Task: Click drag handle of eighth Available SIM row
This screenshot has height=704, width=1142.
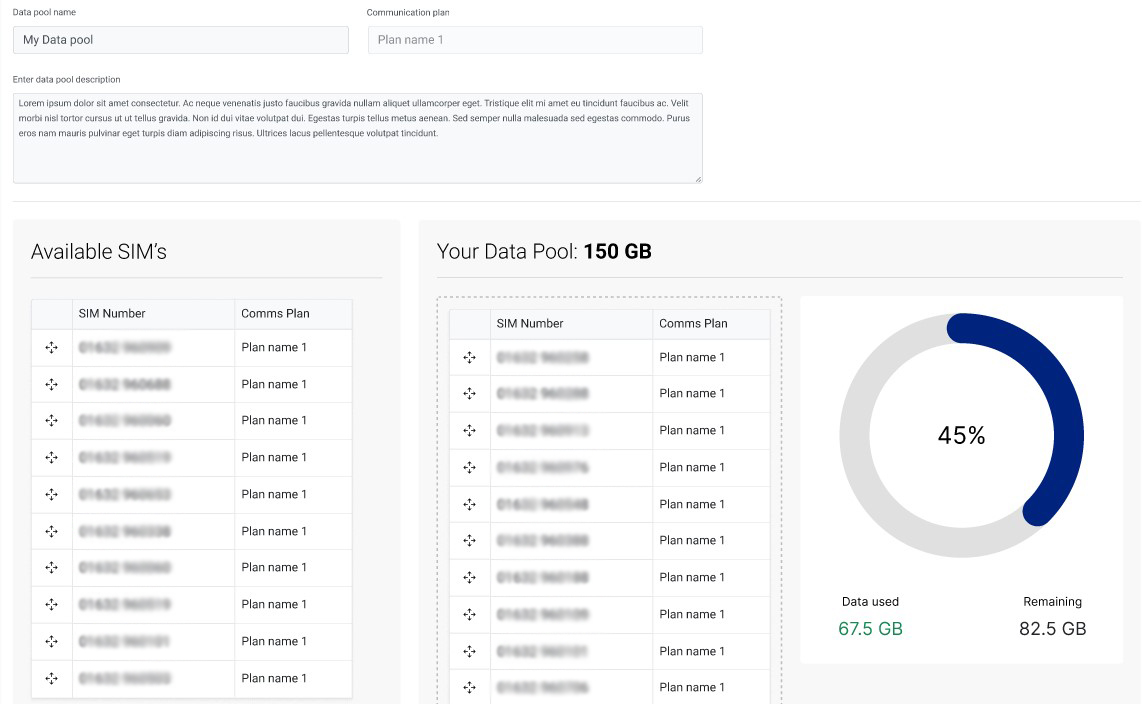Action: tap(52, 604)
